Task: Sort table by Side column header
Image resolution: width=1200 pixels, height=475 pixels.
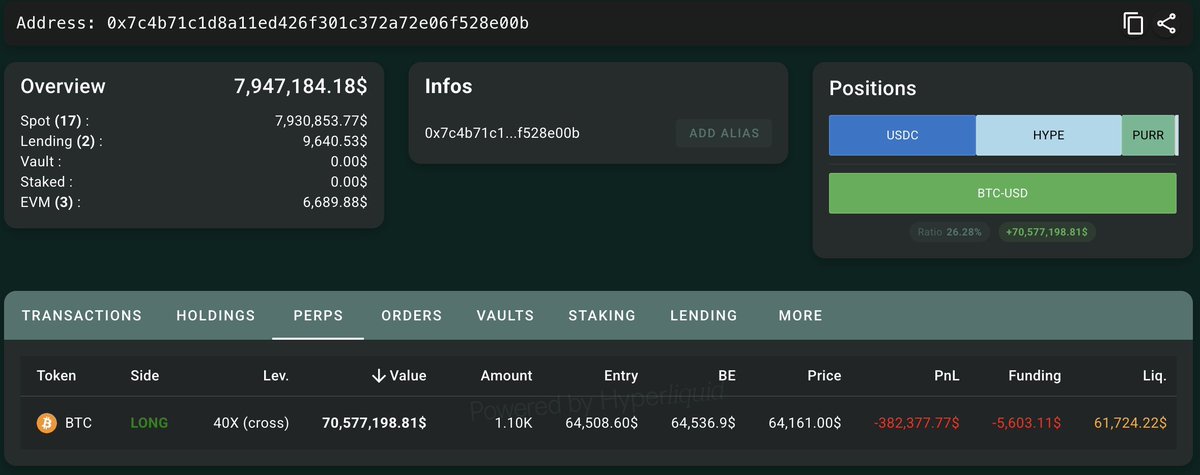Action: tap(145, 376)
